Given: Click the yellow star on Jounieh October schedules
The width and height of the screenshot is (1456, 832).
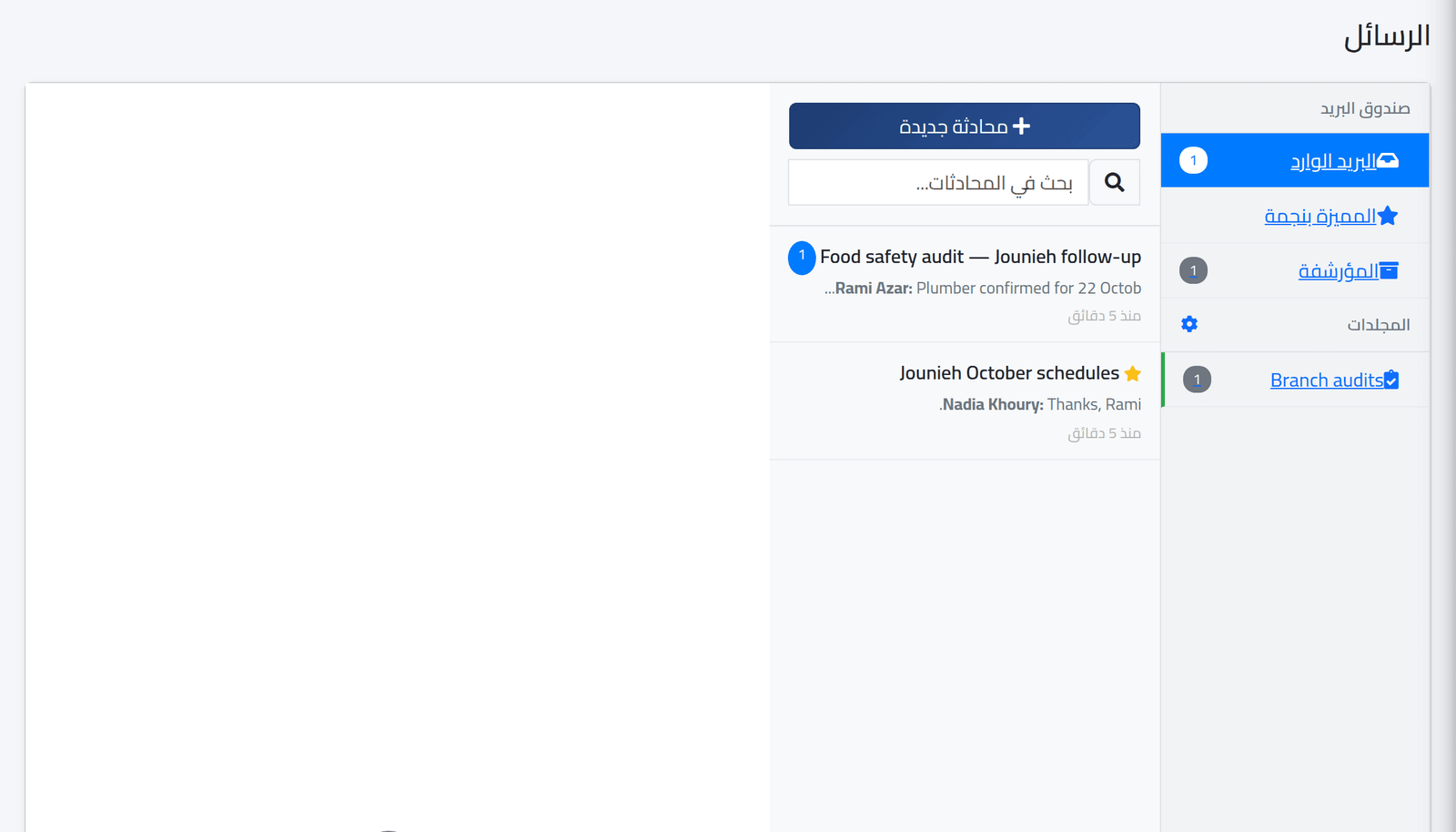Looking at the screenshot, I should tap(1133, 373).
